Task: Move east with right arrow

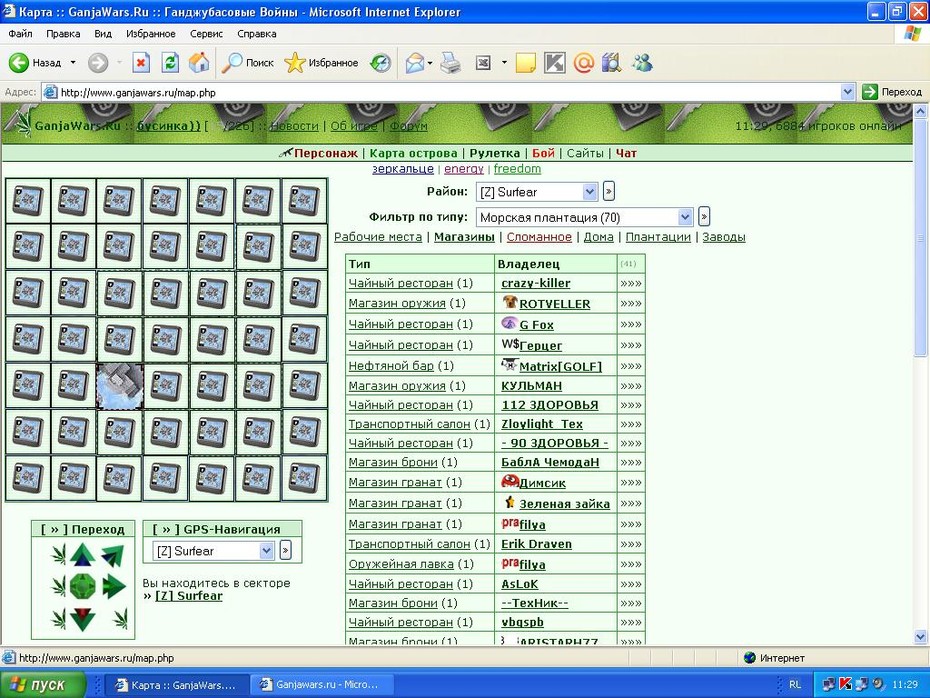Action: pos(114,587)
